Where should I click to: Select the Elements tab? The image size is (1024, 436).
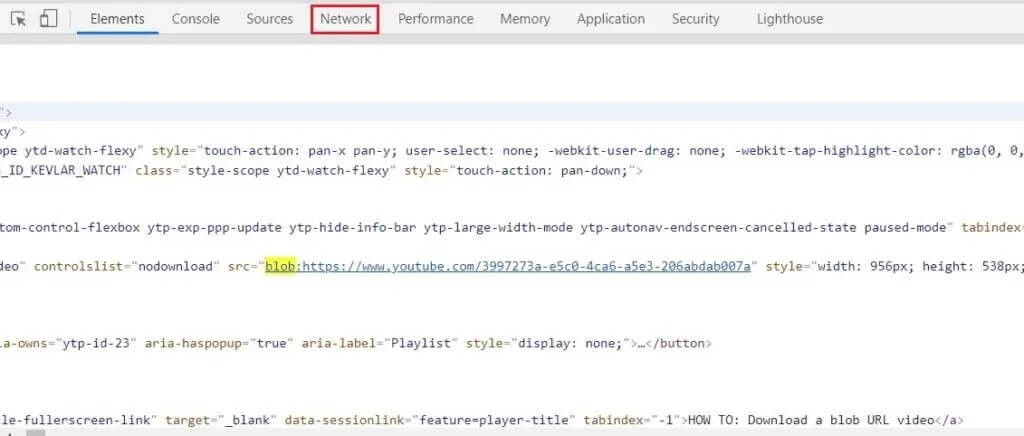(x=118, y=19)
